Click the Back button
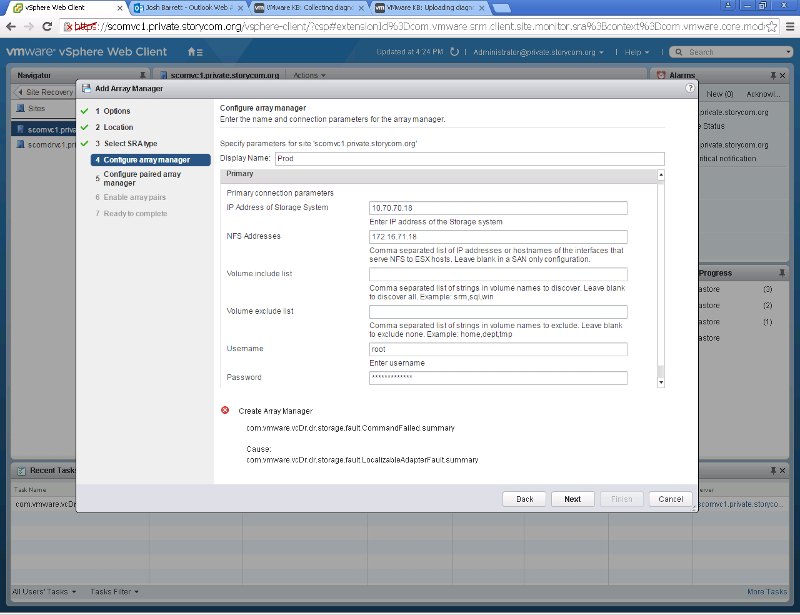Screen dimensions: 800x615 [524, 499]
